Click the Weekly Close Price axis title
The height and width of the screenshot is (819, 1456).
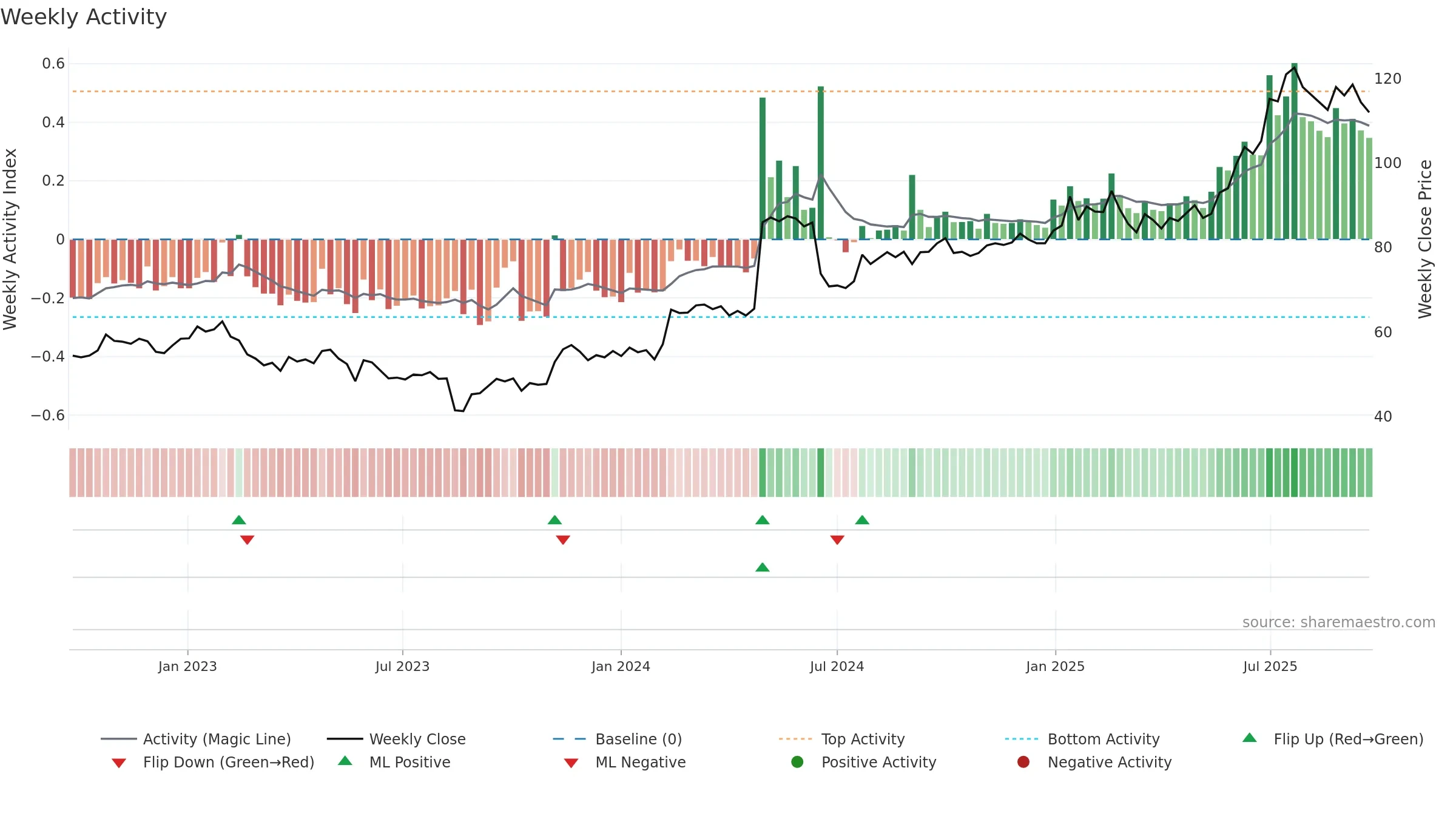(1425, 239)
